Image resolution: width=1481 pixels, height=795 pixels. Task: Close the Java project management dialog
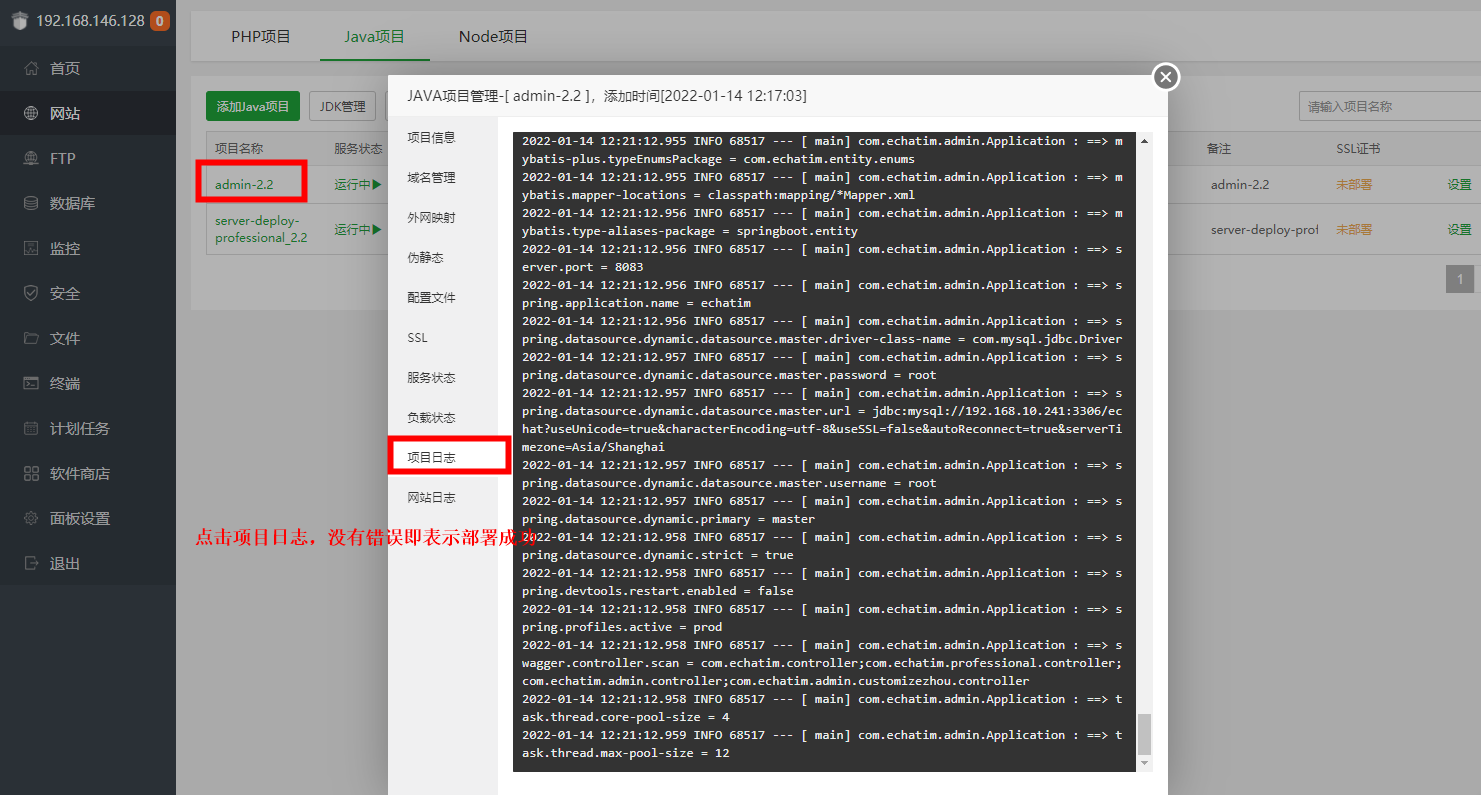point(1166,77)
